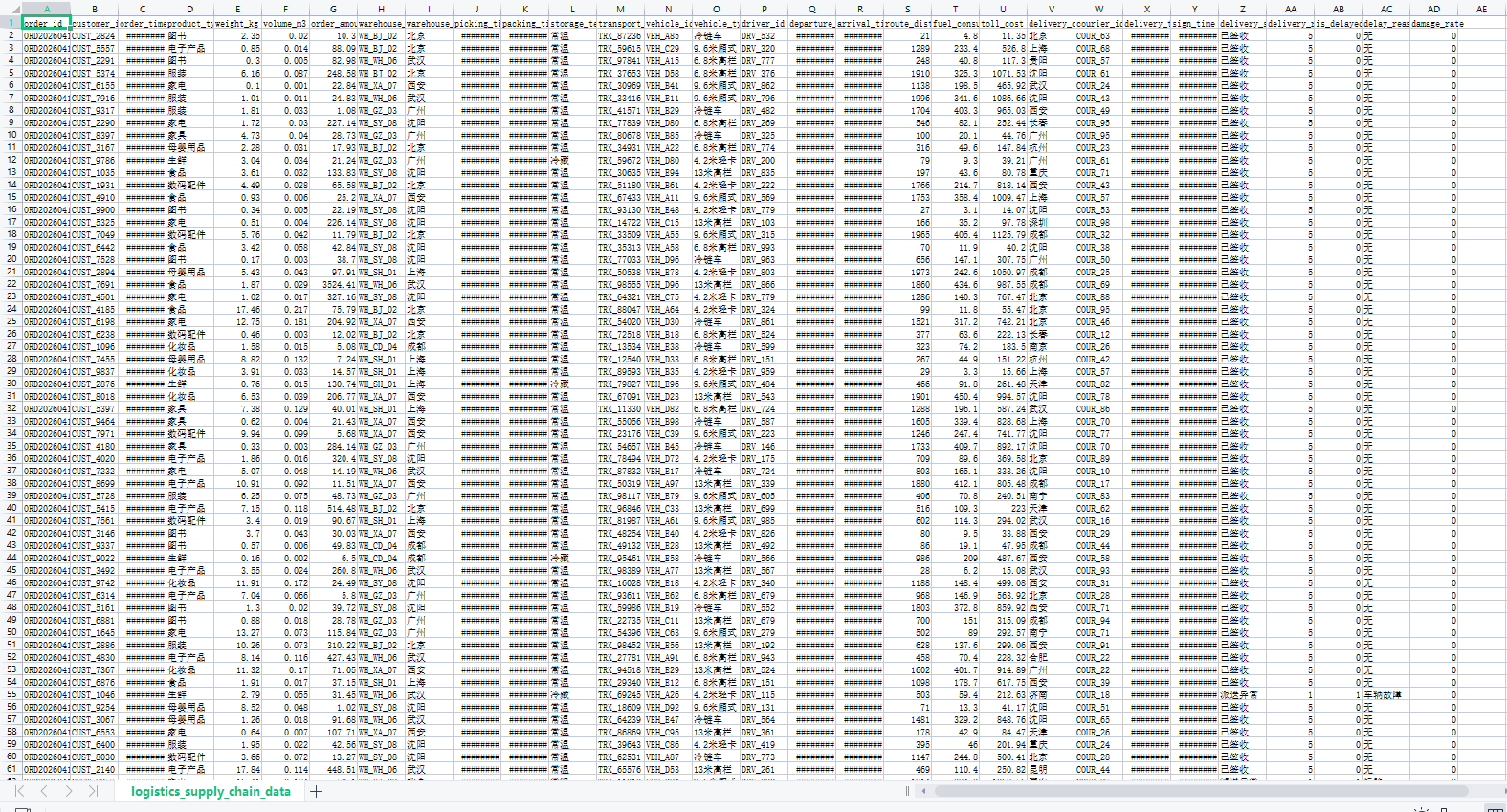Select the toll_cost header cell
Image resolution: width=1507 pixels, height=812 pixels.
(x=1003, y=23)
